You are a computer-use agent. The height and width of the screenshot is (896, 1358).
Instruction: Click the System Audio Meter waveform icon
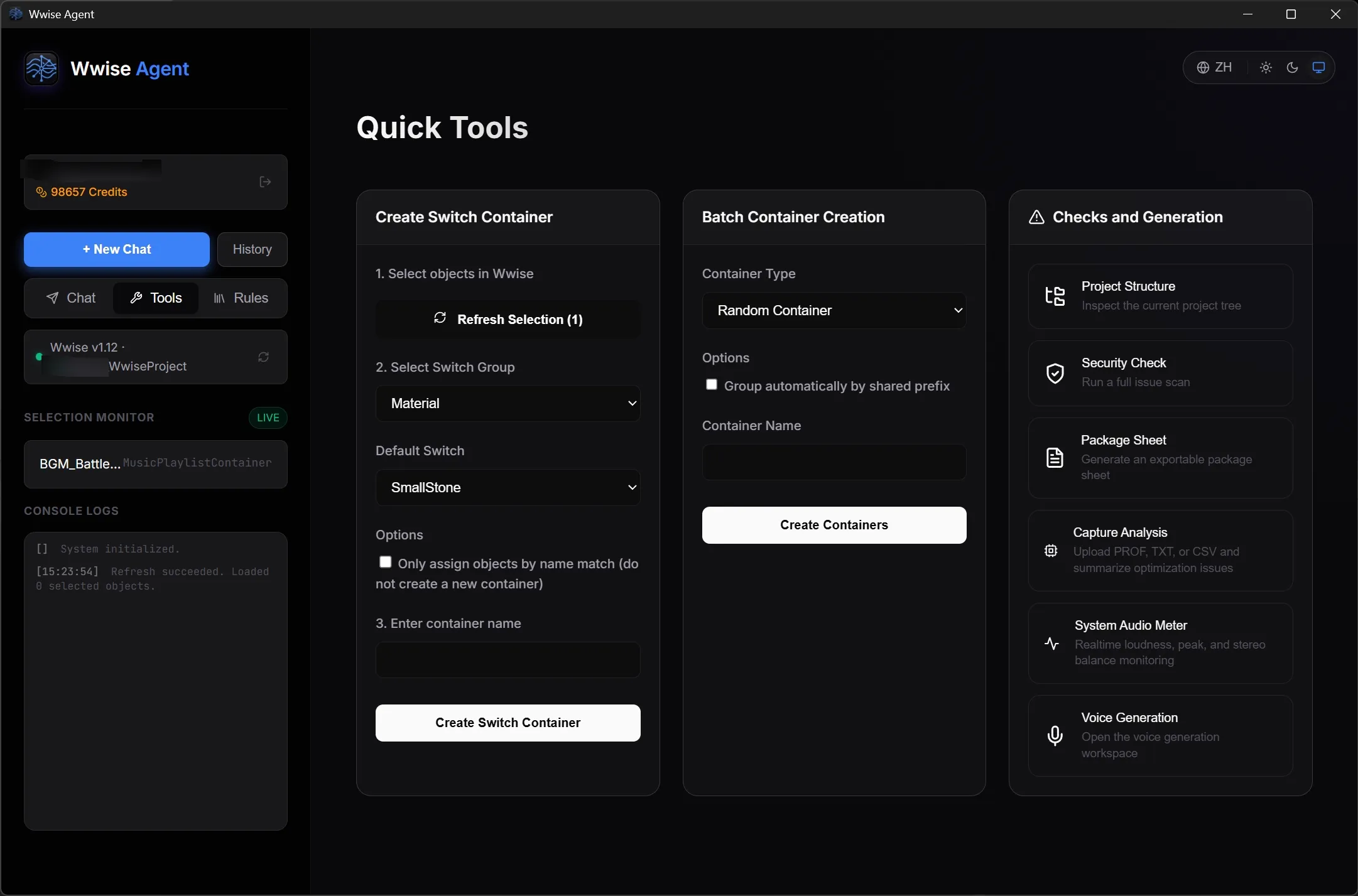[1051, 643]
